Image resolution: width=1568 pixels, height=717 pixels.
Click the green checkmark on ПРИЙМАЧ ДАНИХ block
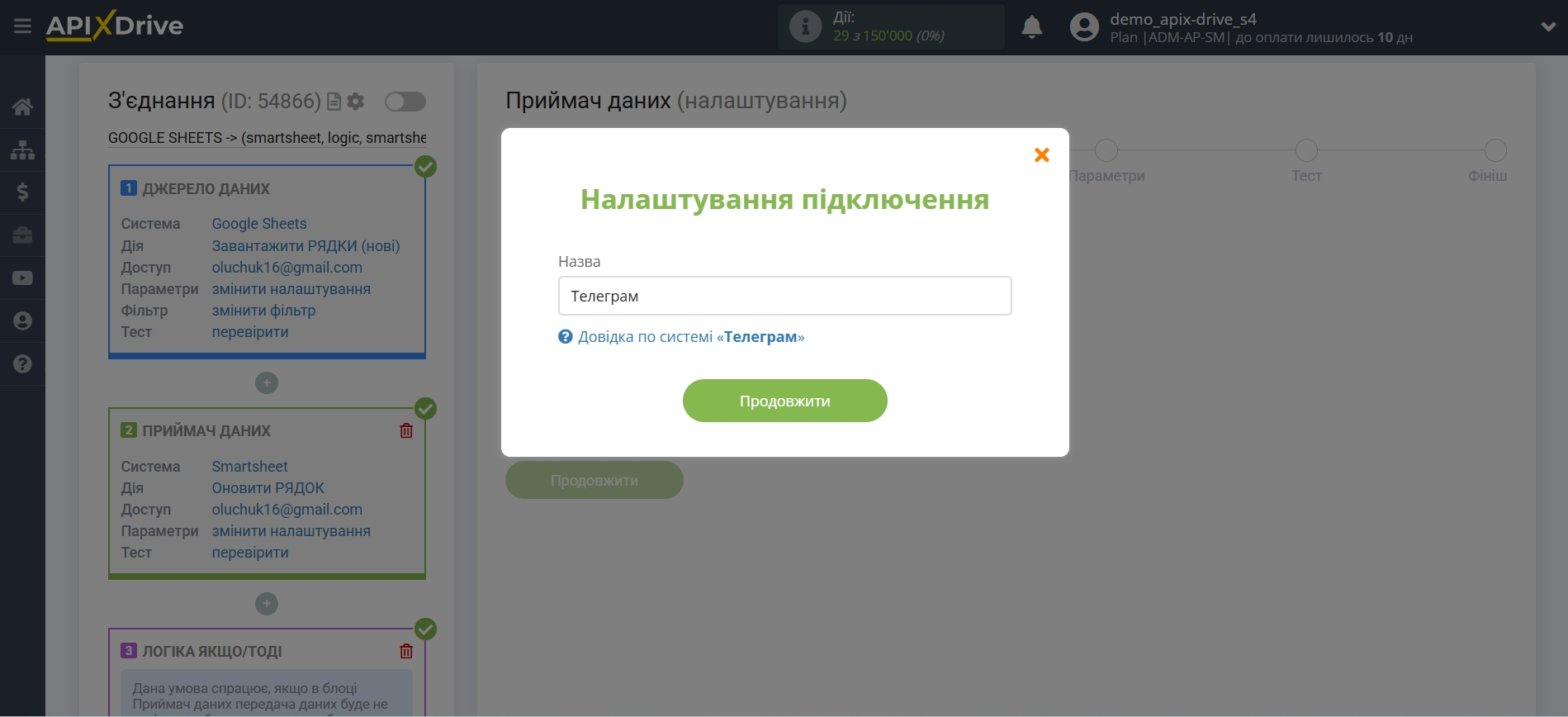425,409
